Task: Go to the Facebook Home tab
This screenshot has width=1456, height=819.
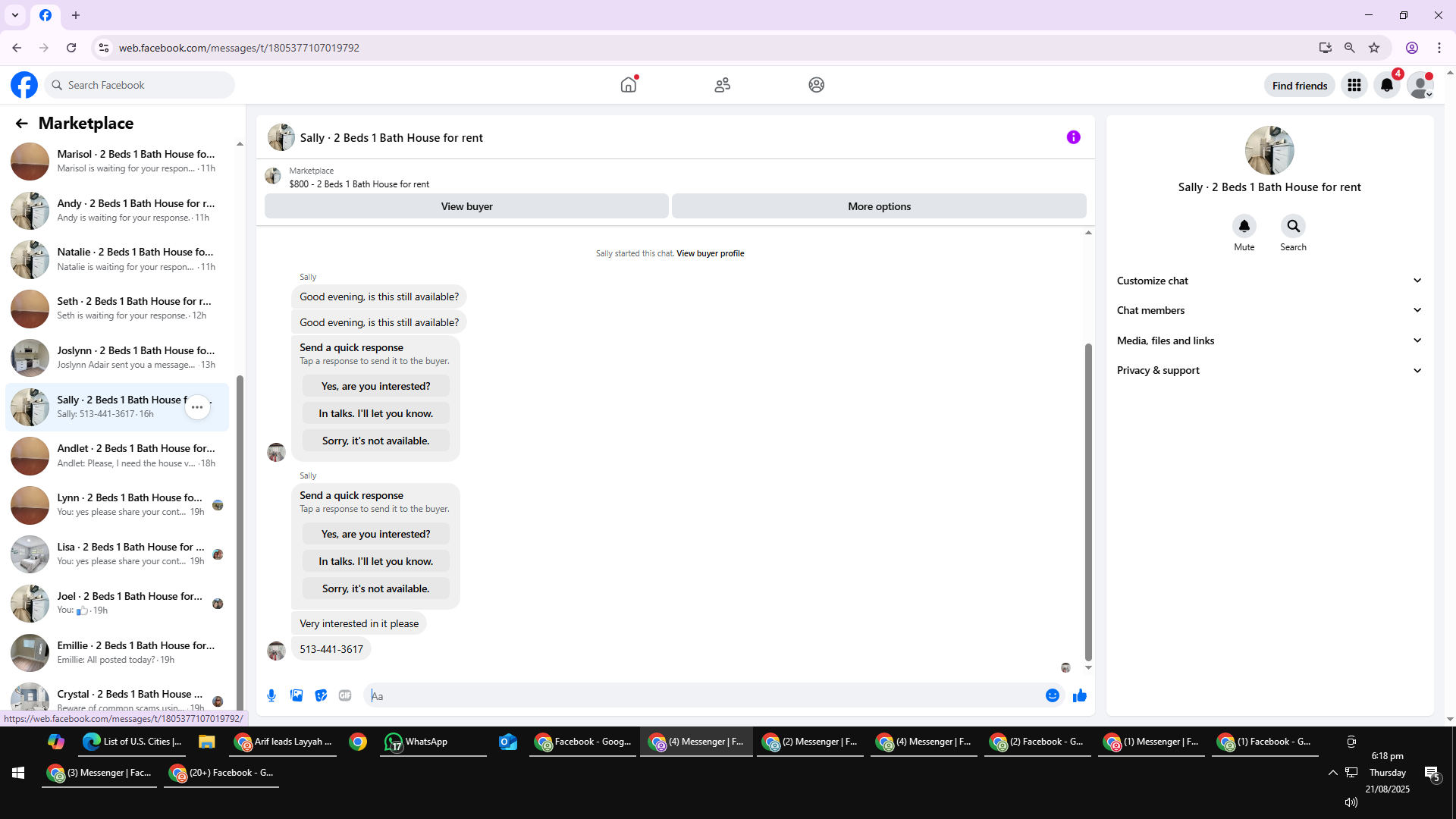Action: pyautogui.click(x=628, y=85)
